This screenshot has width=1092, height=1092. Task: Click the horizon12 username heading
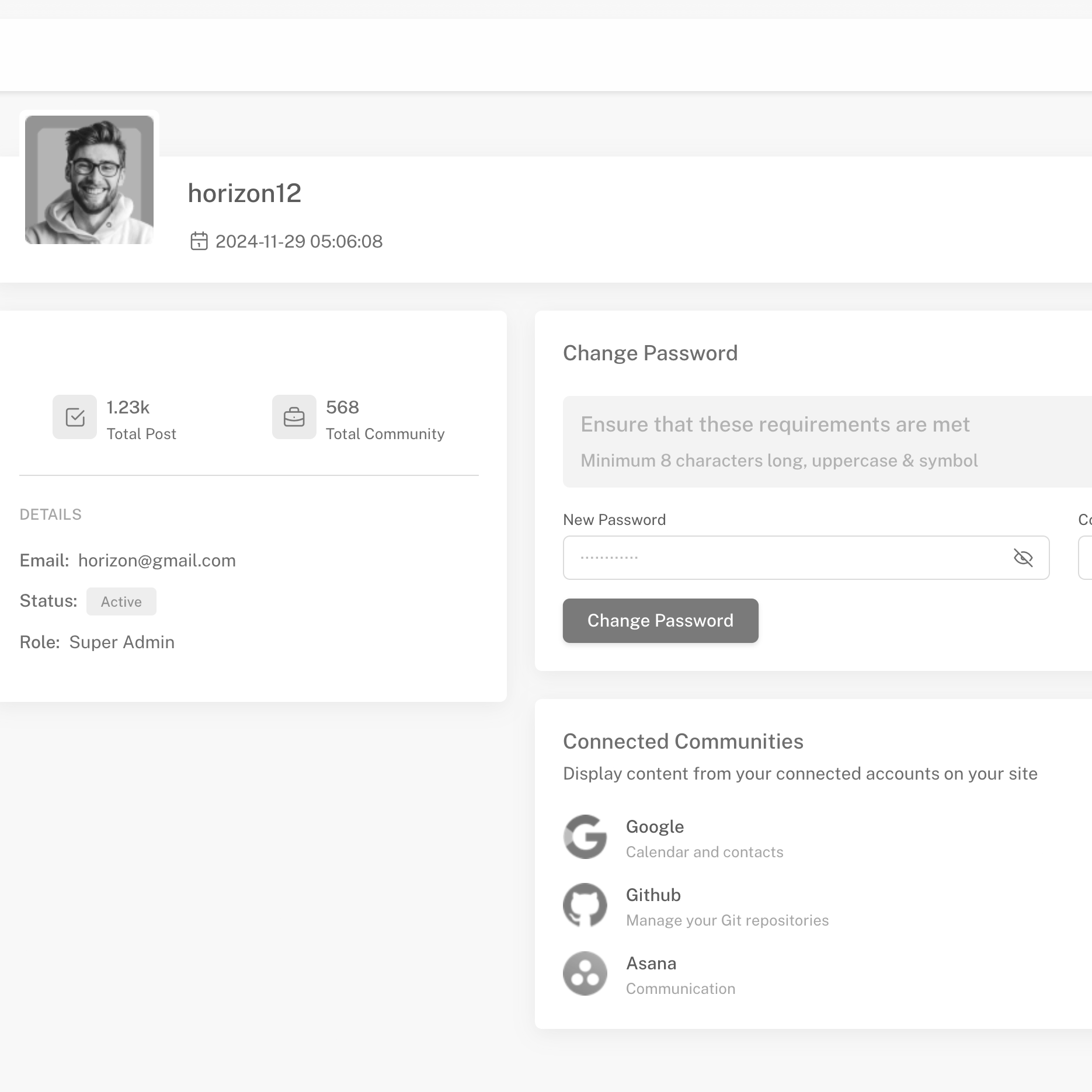coord(244,193)
